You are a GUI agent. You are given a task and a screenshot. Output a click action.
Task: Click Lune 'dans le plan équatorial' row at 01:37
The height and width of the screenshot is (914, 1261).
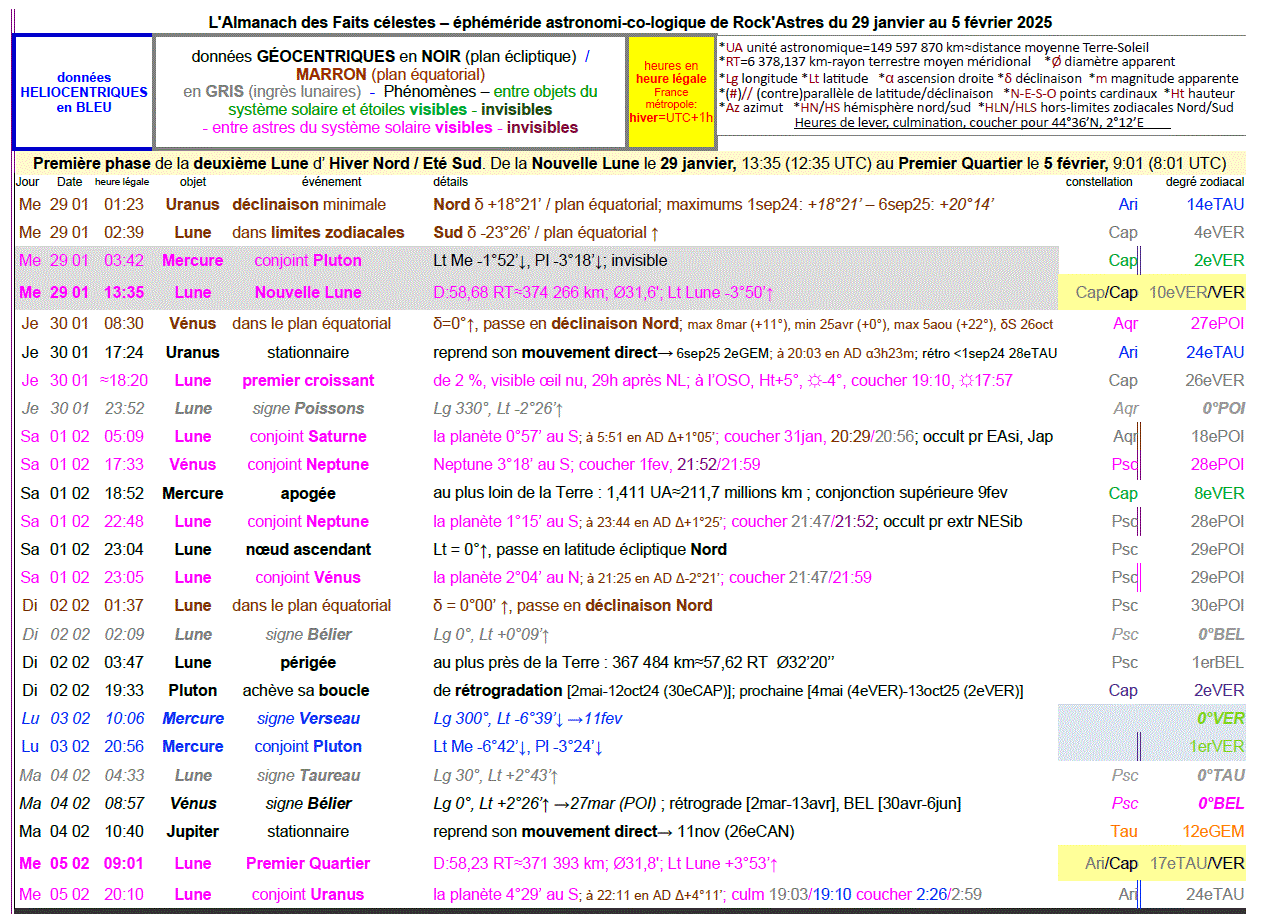tap(632, 605)
